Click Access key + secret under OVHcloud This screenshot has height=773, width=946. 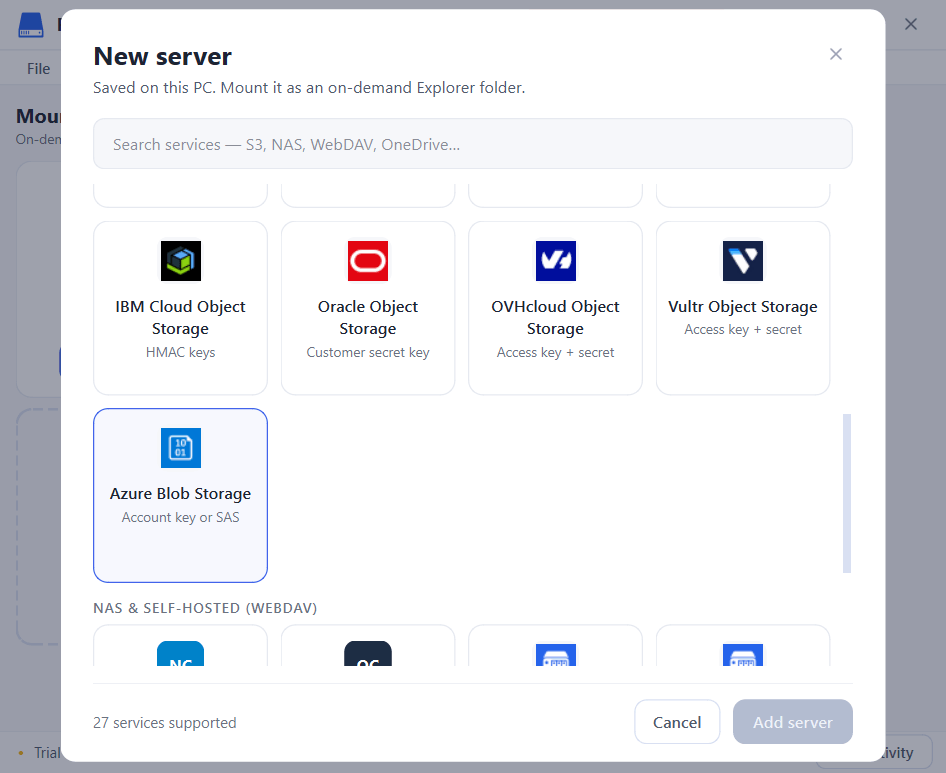click(555, 352)
